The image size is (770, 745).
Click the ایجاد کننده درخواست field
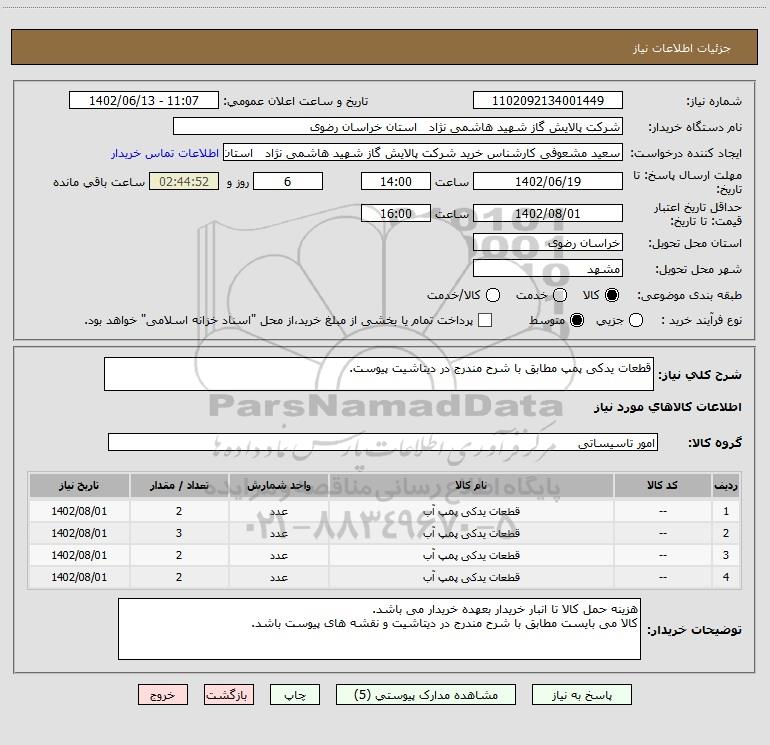(x=423, y=152)
